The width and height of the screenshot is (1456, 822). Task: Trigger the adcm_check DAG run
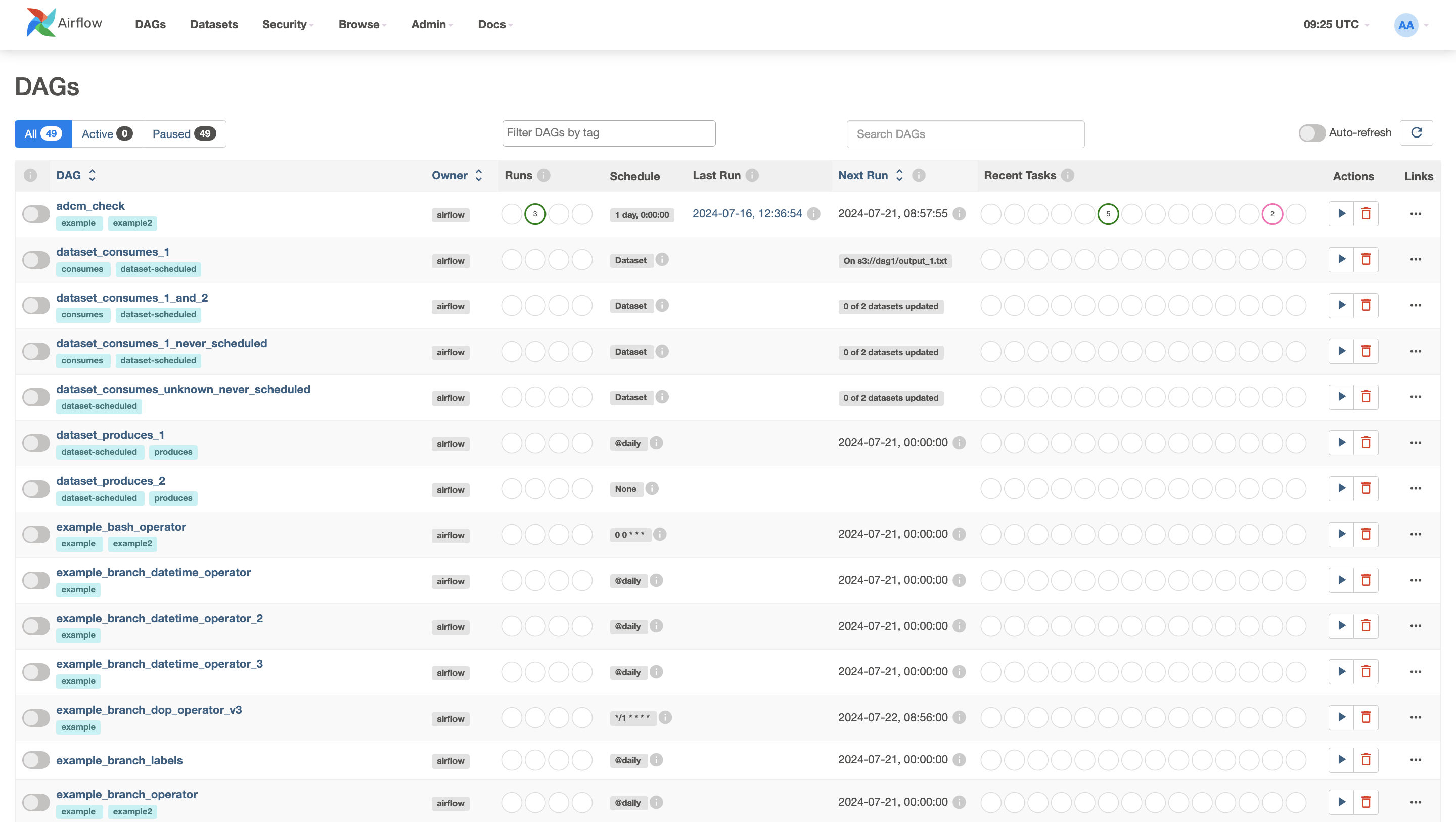pos(1341,214)
